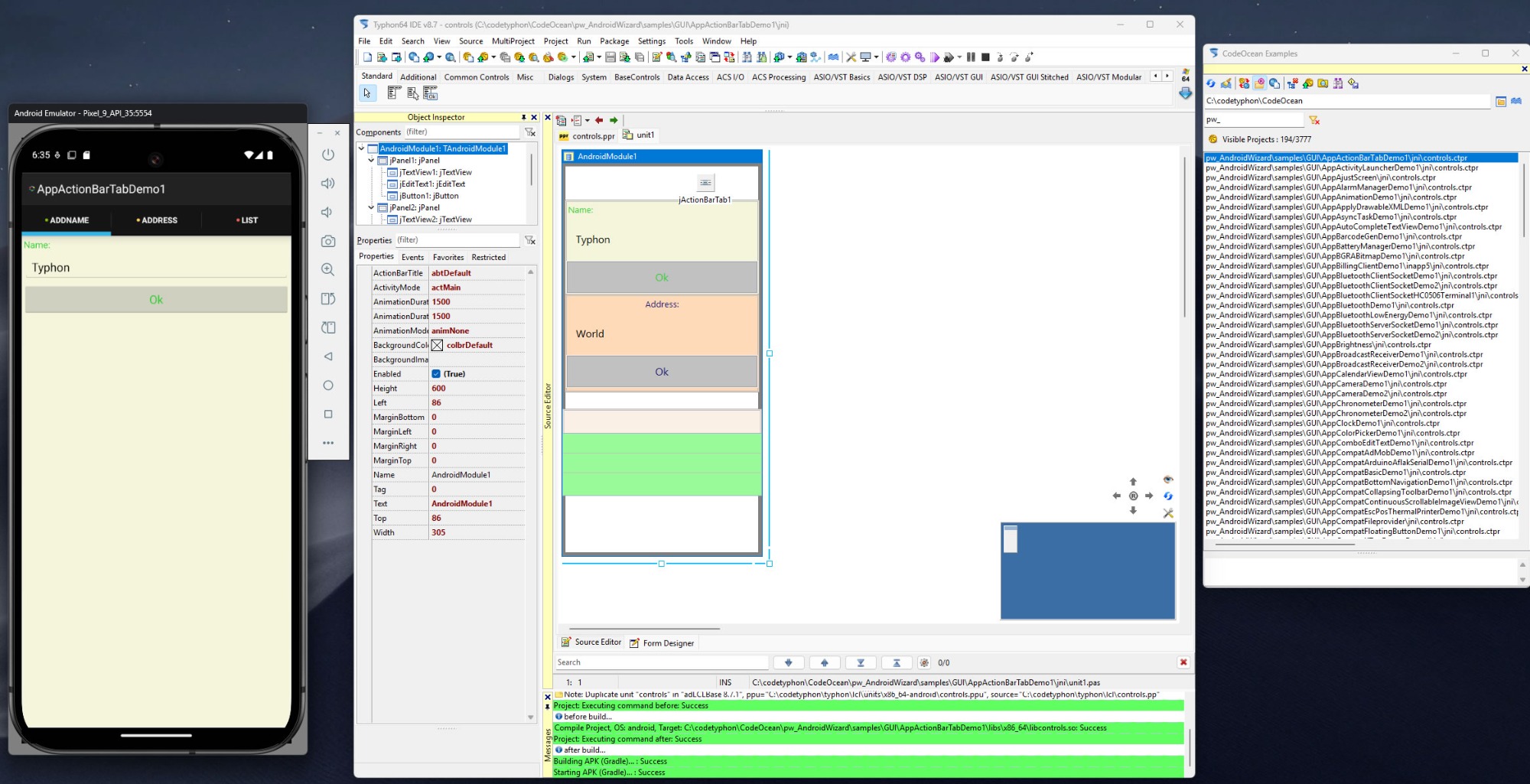
Task: Toggle the Enabled property checkbox
Action: [436, 374]
